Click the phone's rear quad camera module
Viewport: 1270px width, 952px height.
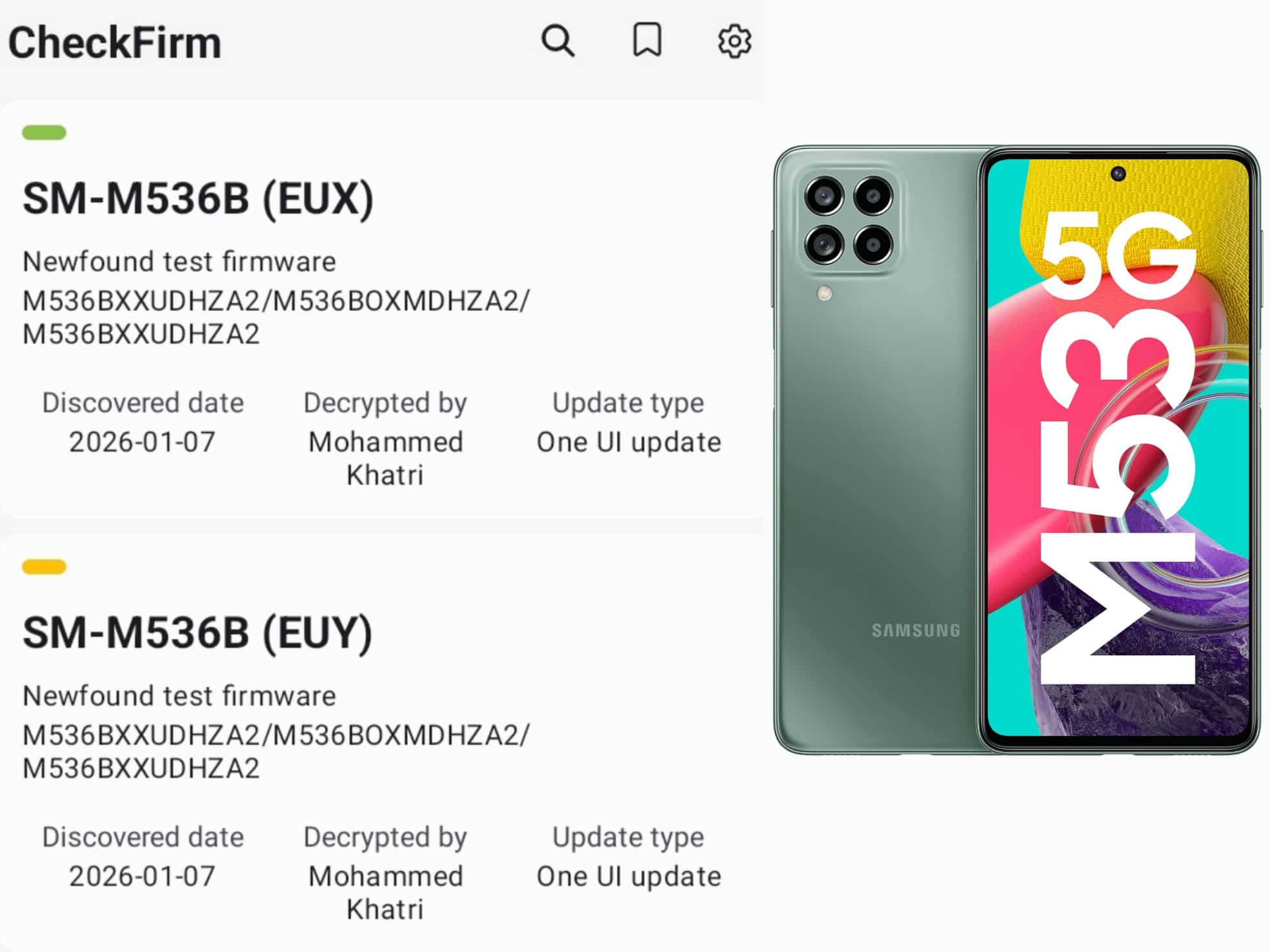pos(849,220)
